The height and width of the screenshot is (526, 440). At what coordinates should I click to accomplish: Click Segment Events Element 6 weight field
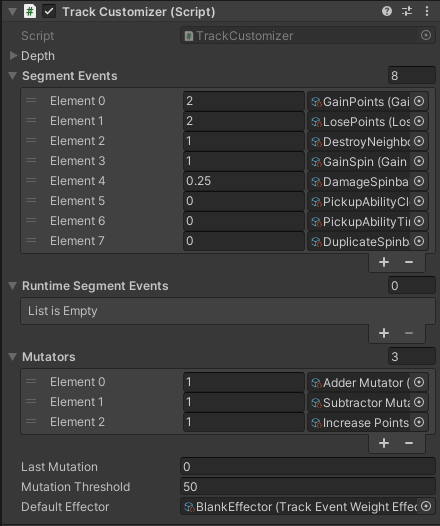coord(244,221)
